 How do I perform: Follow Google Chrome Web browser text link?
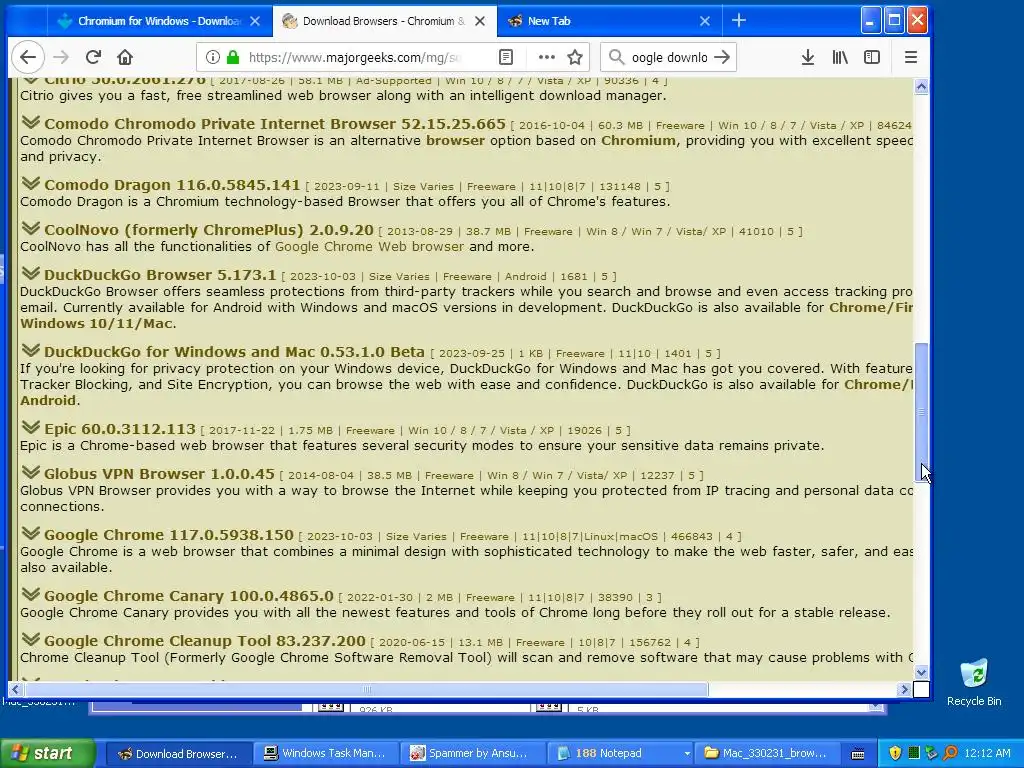coord(370,247)
